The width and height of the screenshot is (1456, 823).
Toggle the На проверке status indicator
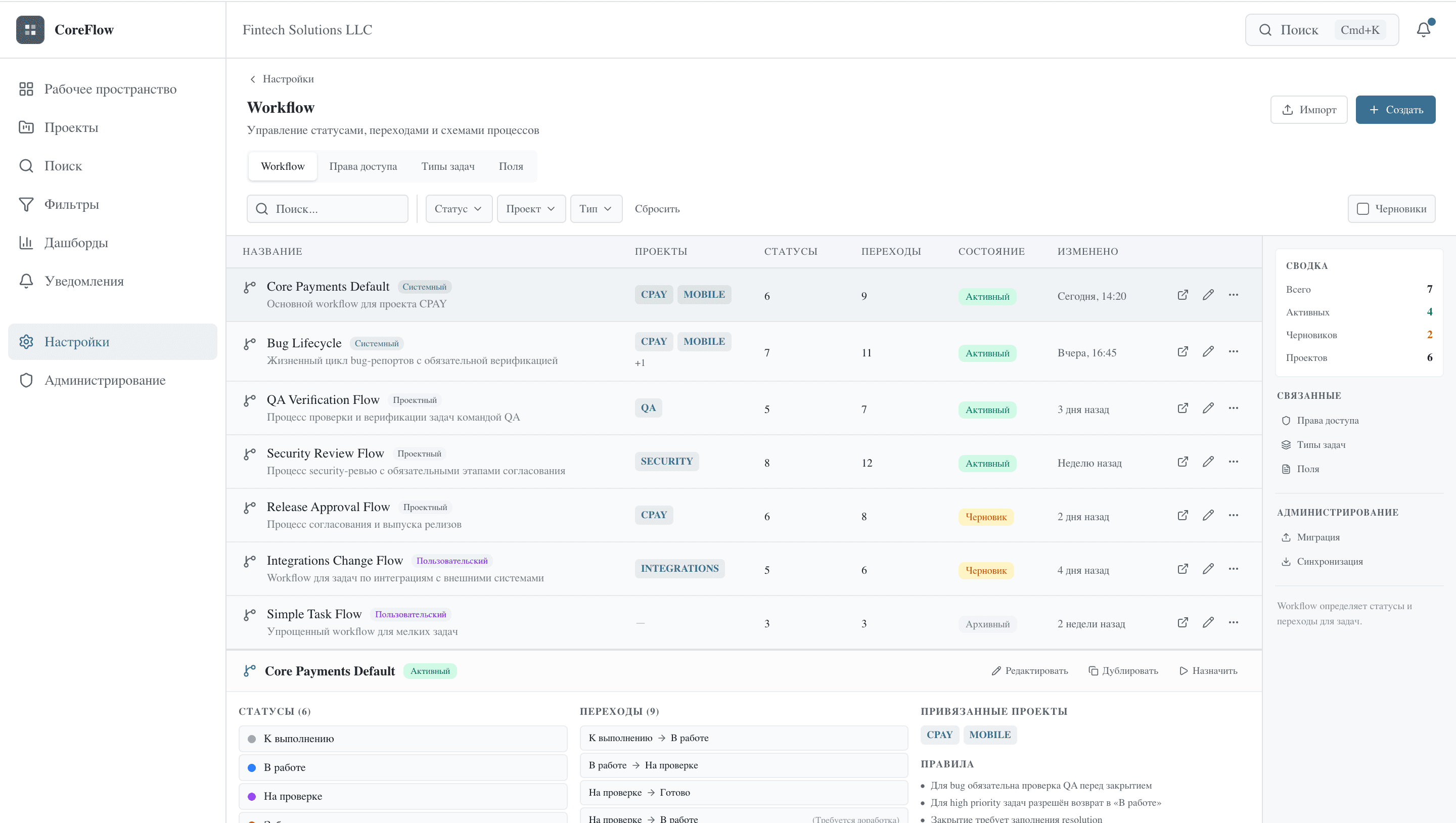point(252,796)
